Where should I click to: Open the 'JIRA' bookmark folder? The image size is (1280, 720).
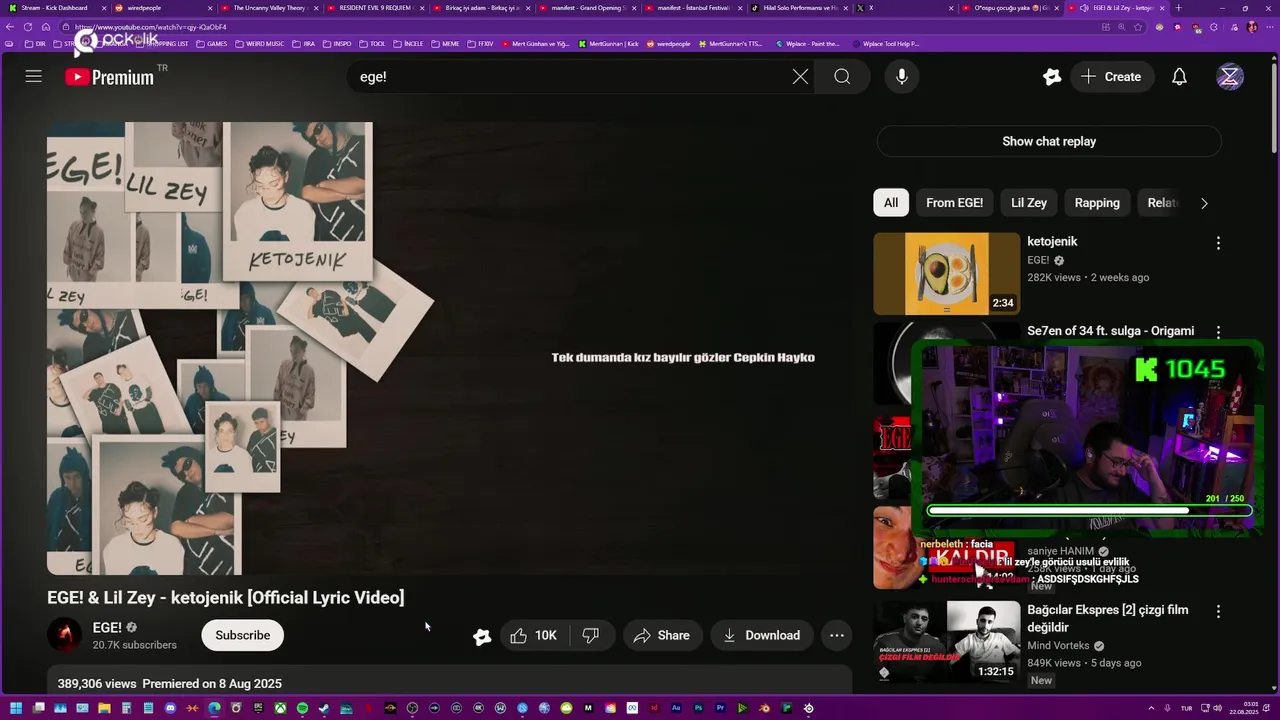coord(303,44)
